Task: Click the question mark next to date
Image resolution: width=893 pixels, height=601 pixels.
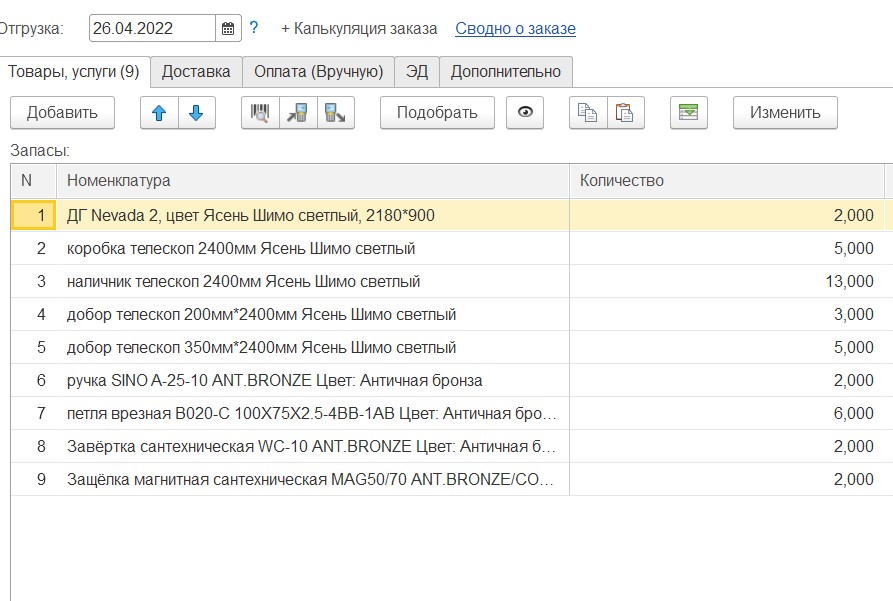Action: 254,28
